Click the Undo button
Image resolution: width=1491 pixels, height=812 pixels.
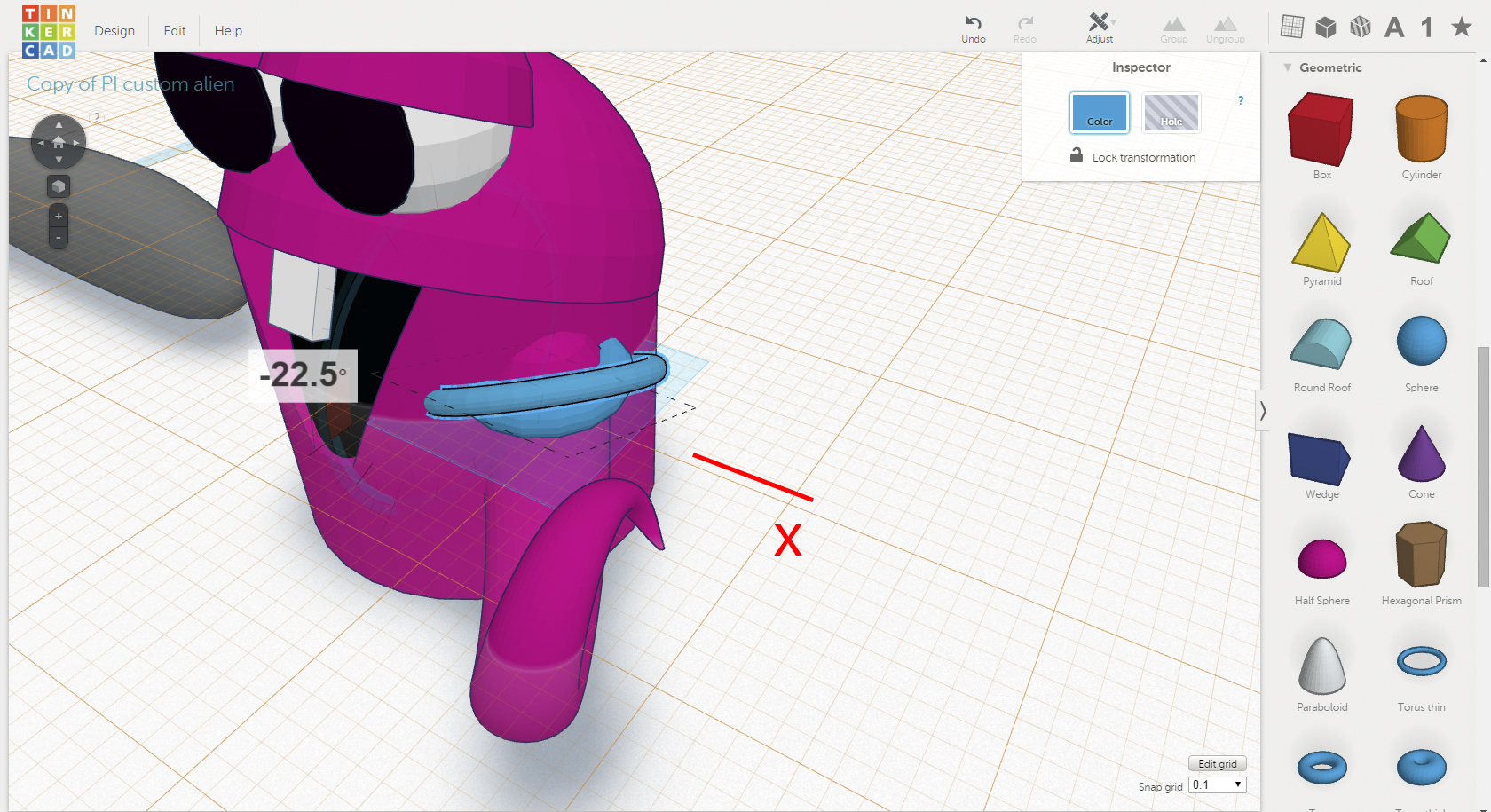pos(974,28)
